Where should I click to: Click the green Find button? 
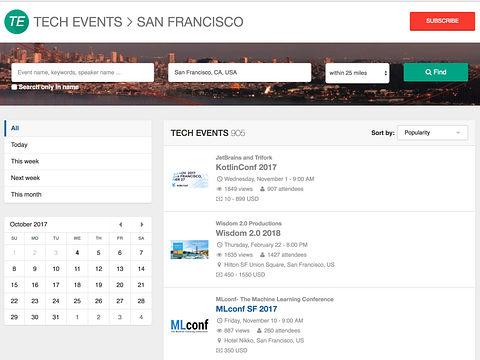(x=436, y=72)
